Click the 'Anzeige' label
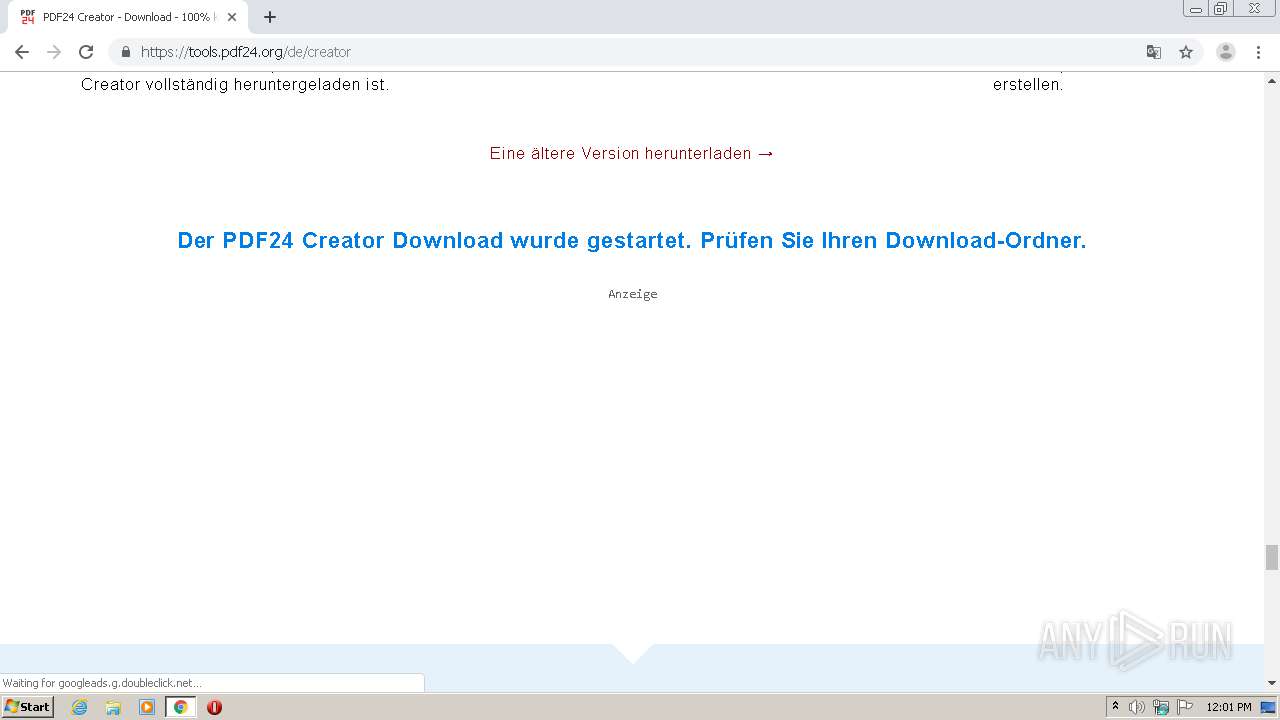 click(633, 294)
